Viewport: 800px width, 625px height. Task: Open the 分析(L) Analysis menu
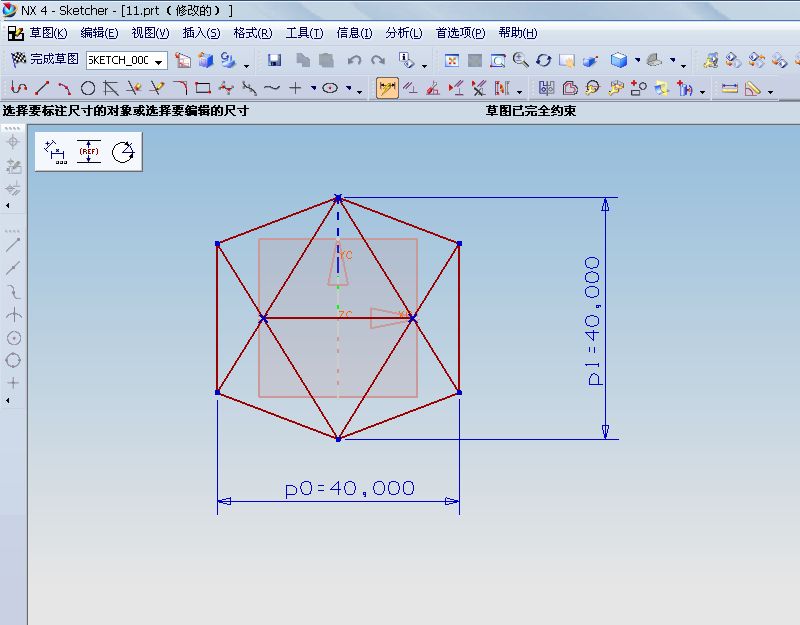pyautogui.click(x=404, y=33)
